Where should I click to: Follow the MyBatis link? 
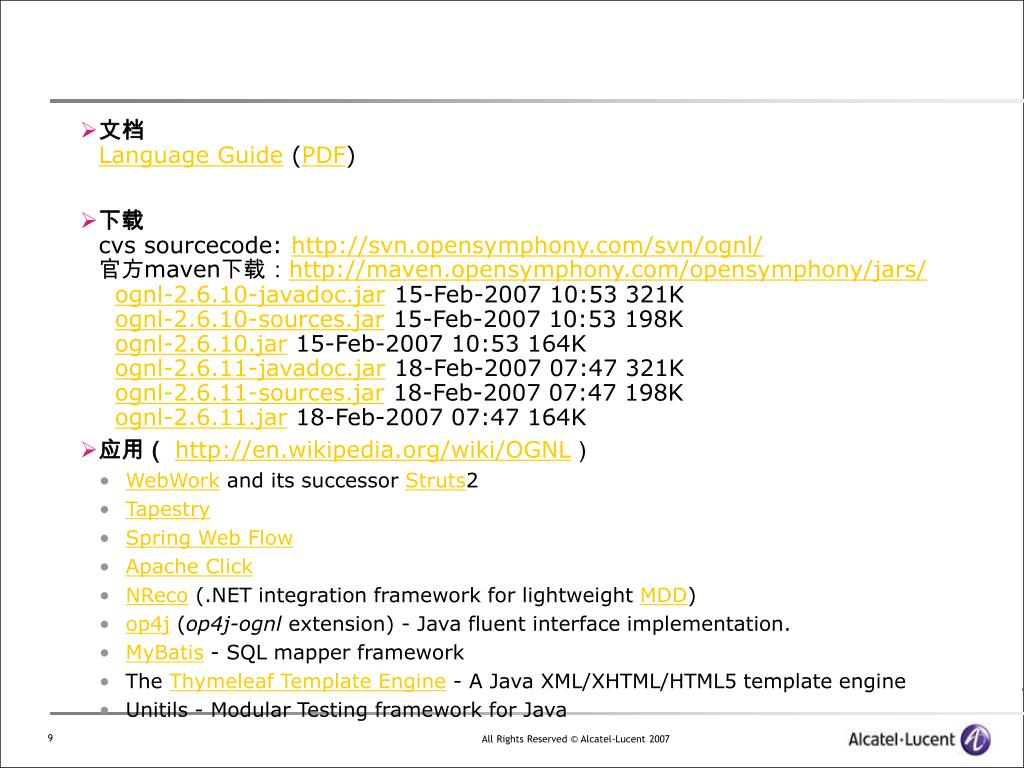[165, 652]
